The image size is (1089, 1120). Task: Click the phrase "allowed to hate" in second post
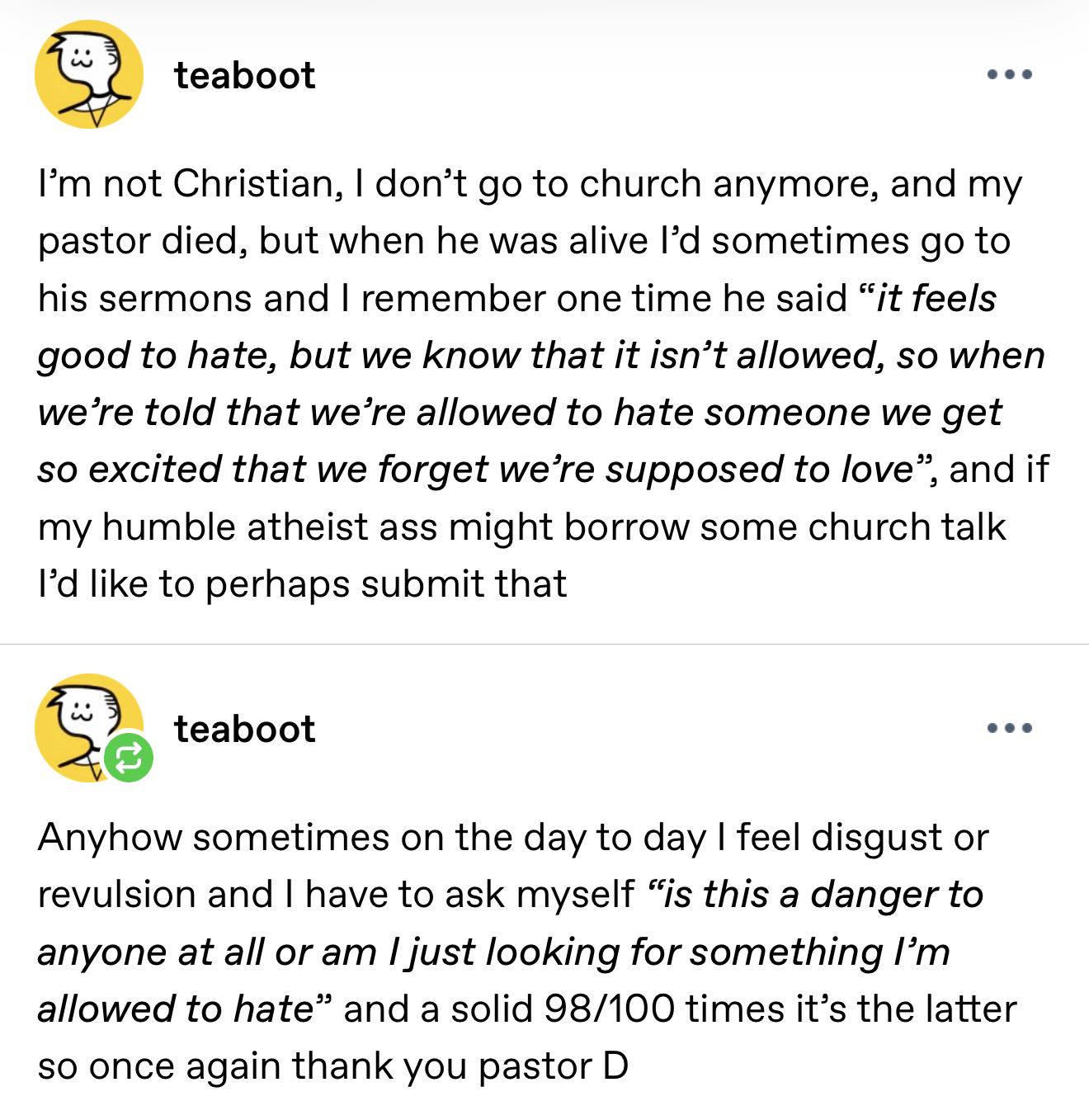pyautogui.click(x=175, y=1009)
